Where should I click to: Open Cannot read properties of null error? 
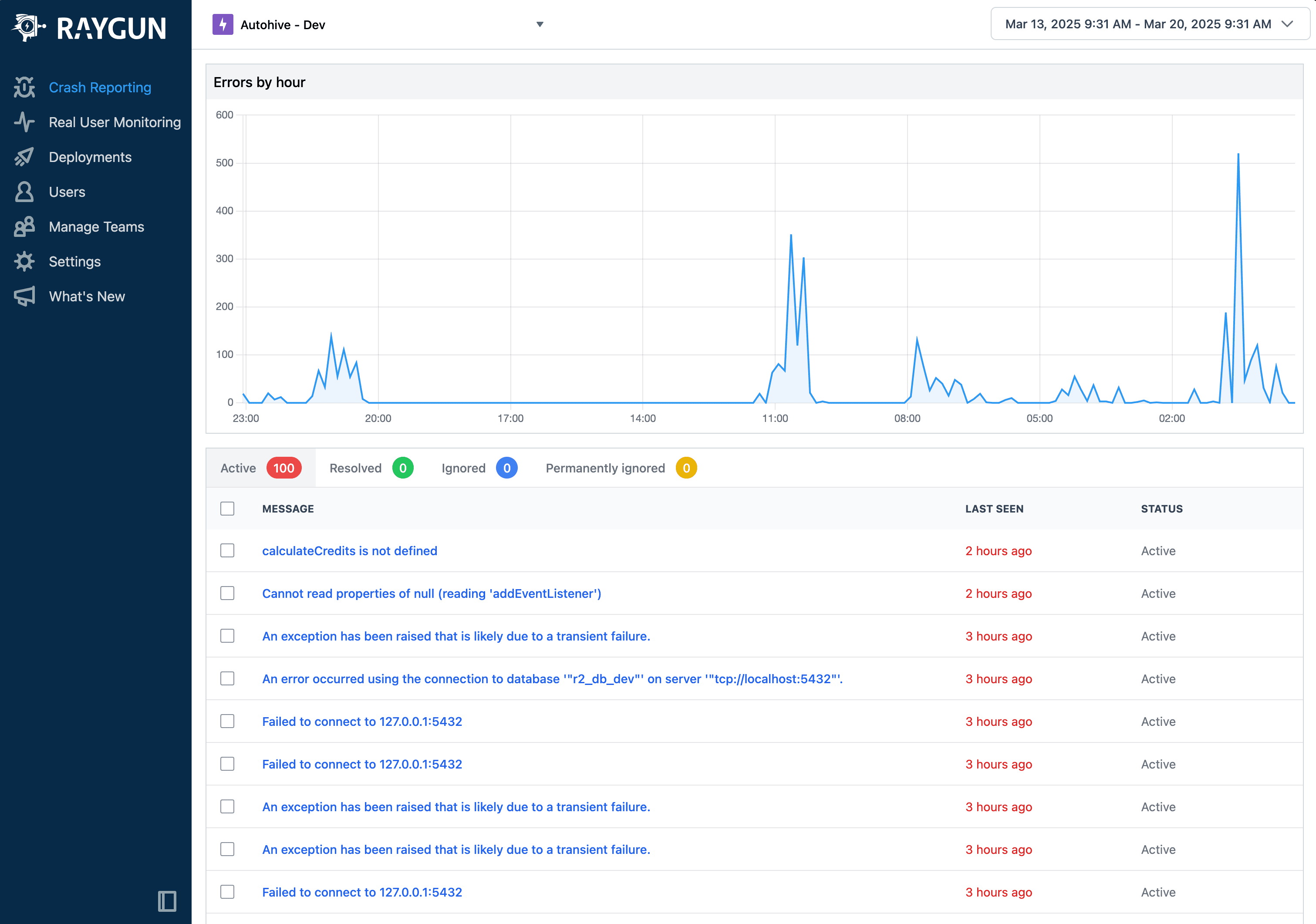[x=432, y=594]
